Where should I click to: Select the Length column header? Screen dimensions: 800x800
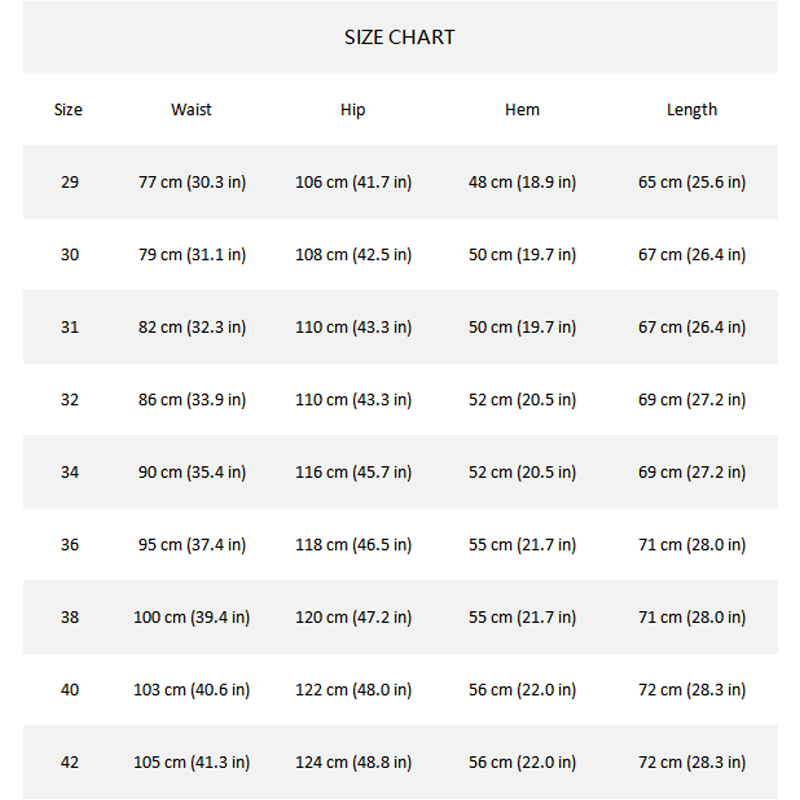click(692, 110)
